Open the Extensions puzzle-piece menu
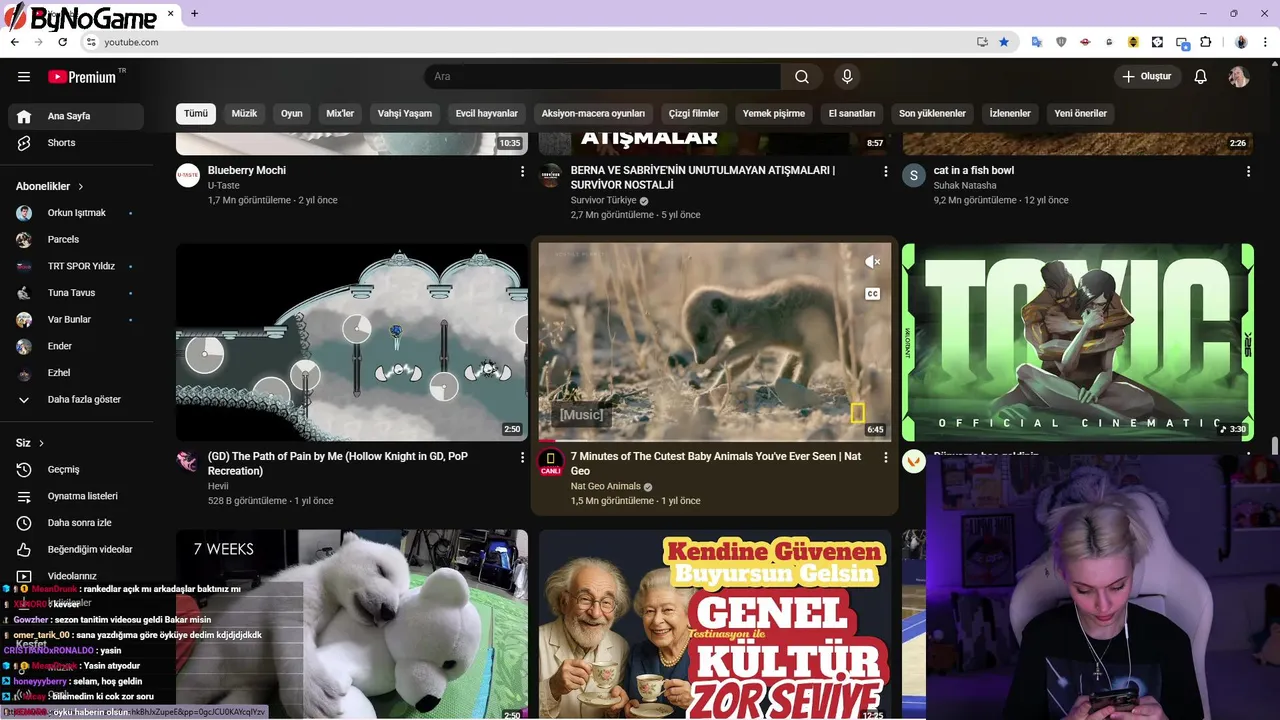This screenshot has width=1280, height=720. pos(1205,42)
